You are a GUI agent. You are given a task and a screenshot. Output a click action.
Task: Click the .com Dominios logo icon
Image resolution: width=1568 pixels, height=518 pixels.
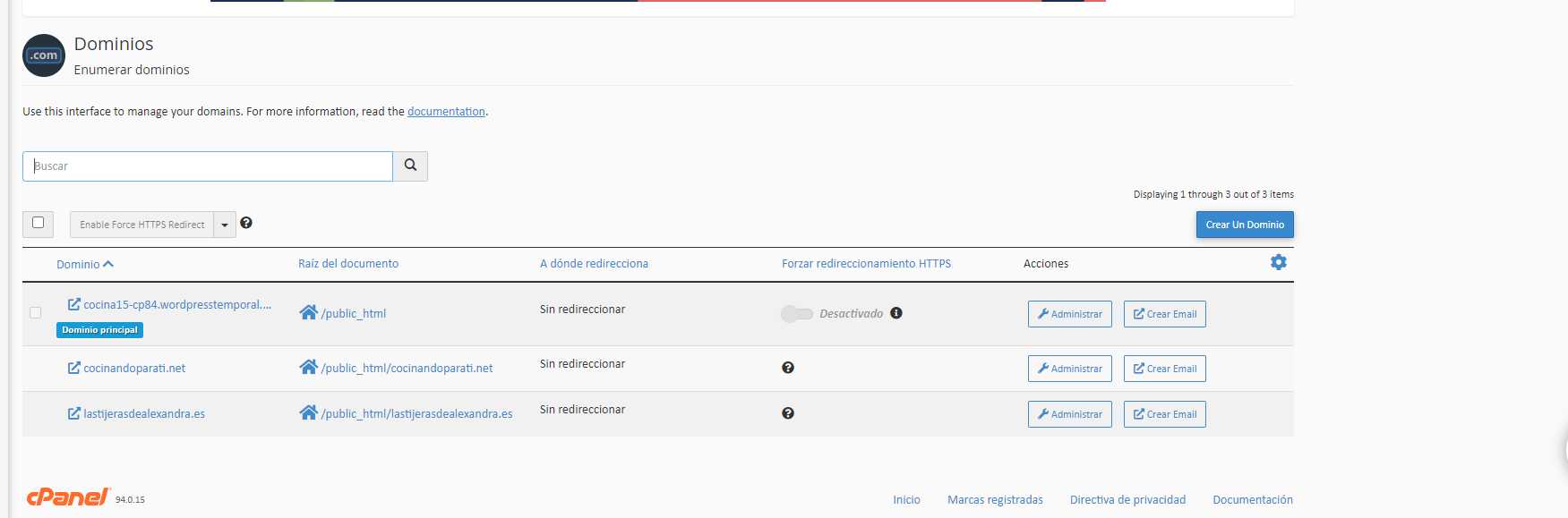pos(44,55)
